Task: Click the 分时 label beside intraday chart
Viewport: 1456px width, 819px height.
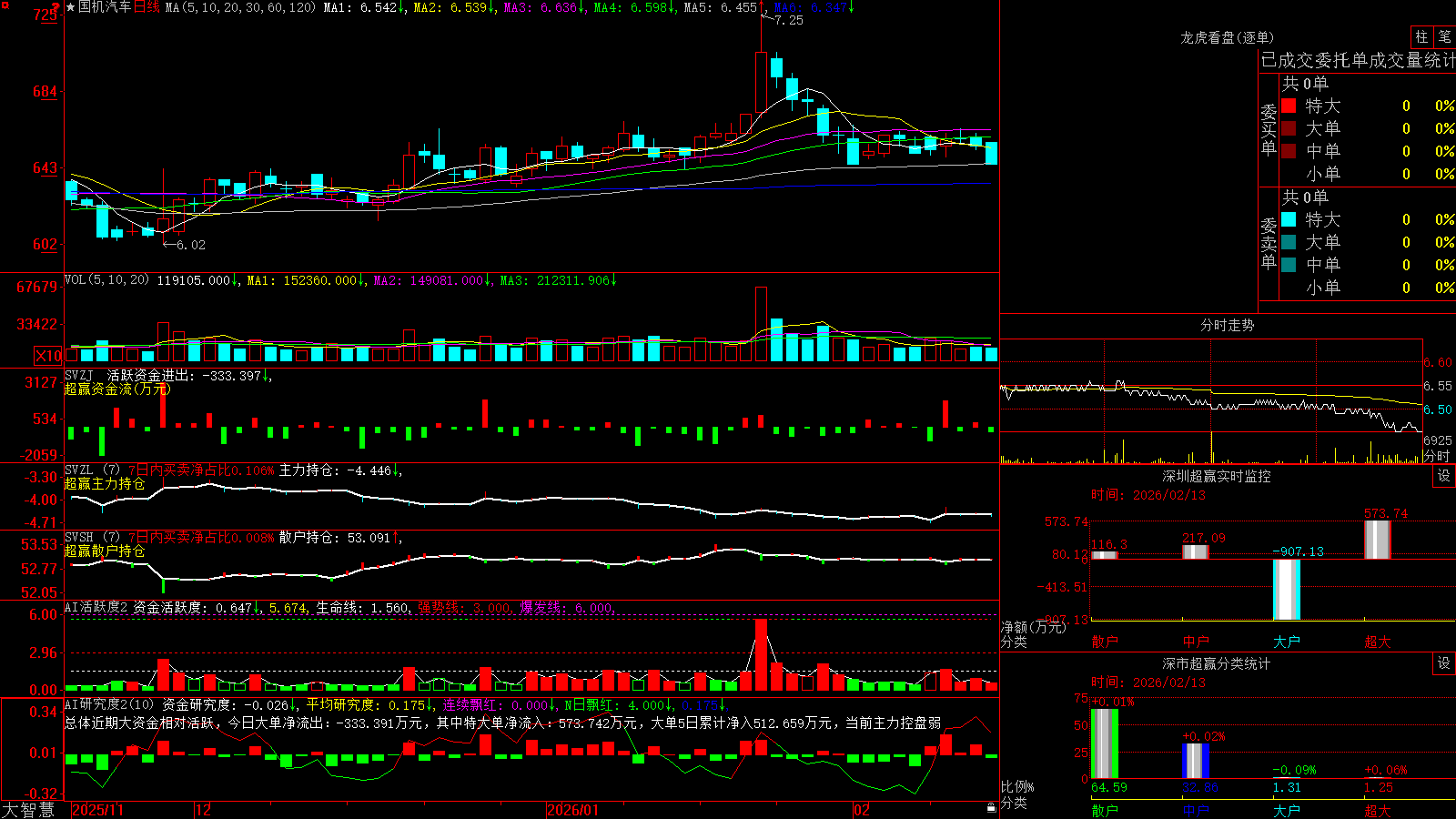Action: [x=1437, y=456]
